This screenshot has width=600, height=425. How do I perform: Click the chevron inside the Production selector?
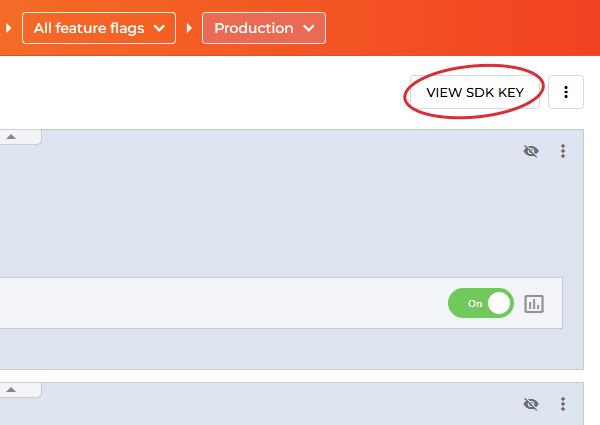(x=309, y=28)
